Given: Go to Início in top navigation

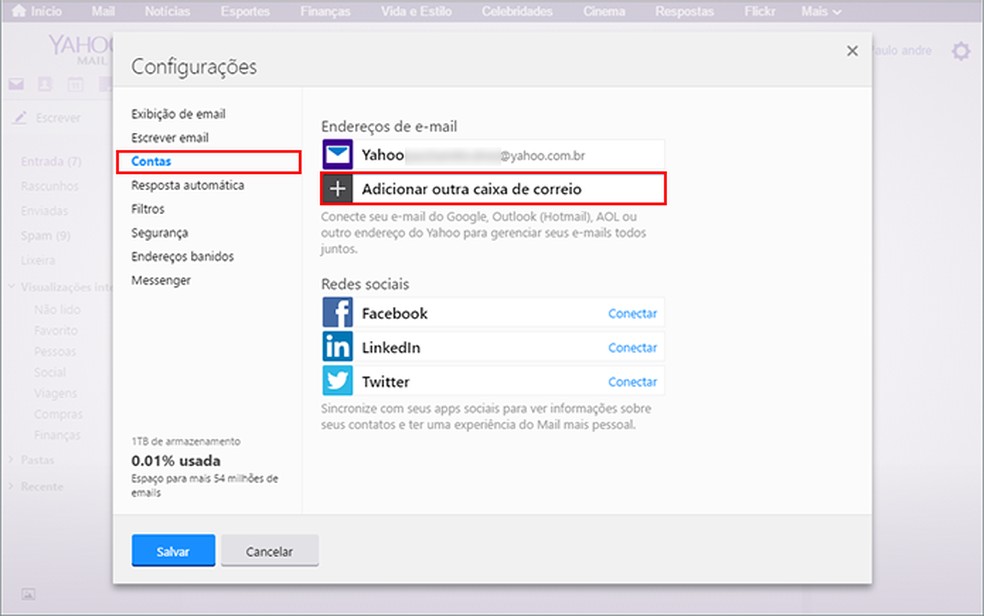Looking at the screenshot, I should [x=46, y=11].
